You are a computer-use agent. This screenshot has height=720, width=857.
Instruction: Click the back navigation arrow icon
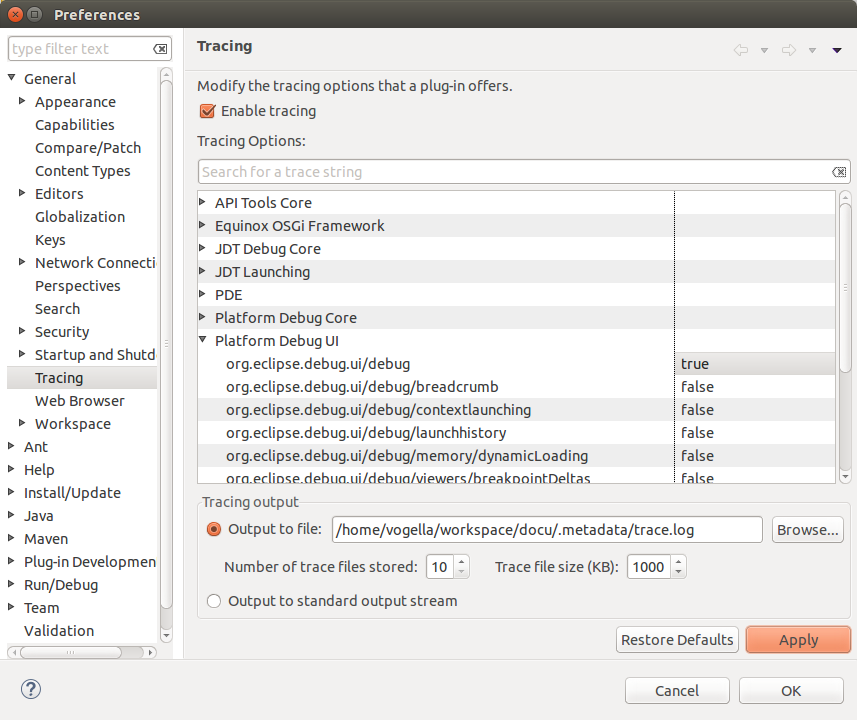(x=741, y=50)
